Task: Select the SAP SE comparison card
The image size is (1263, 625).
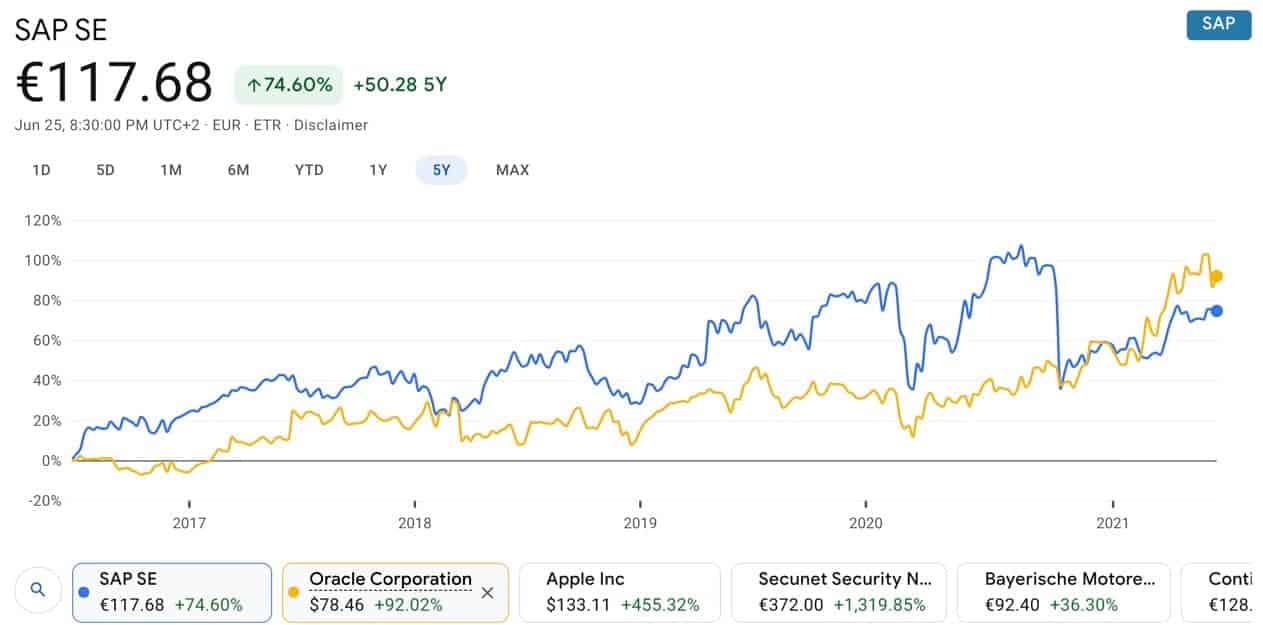Action: 172,592
